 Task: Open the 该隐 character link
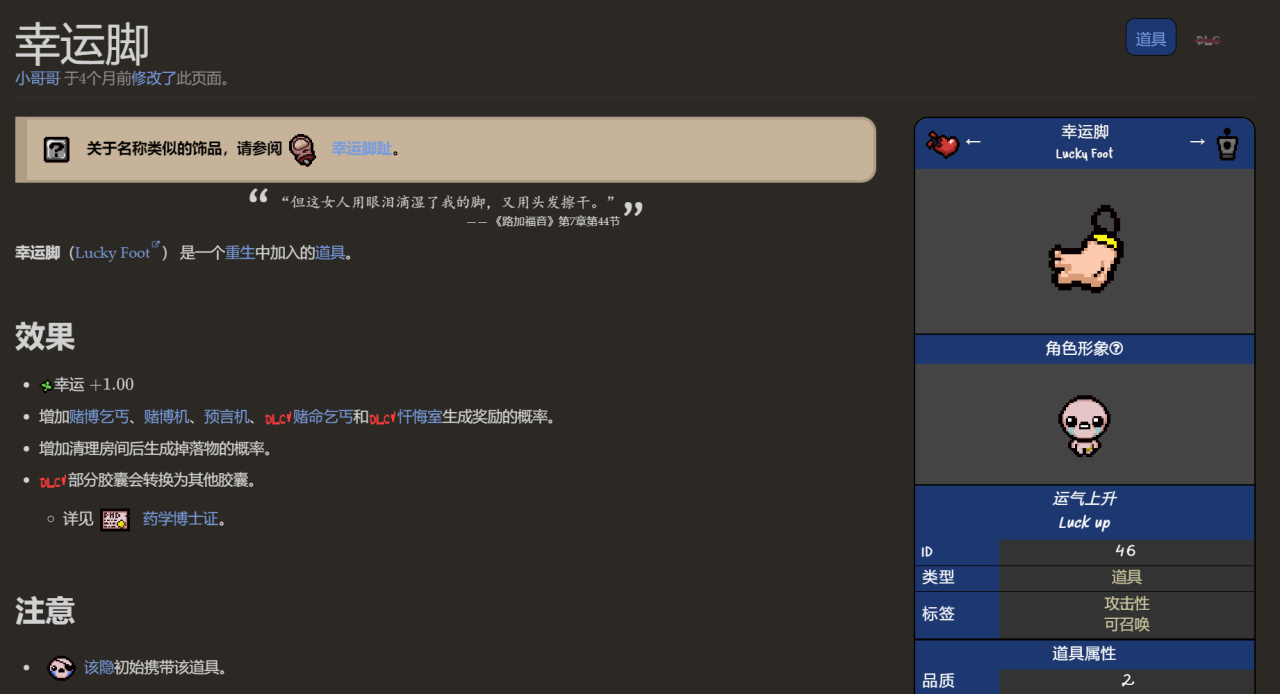(x=98, y=667)
